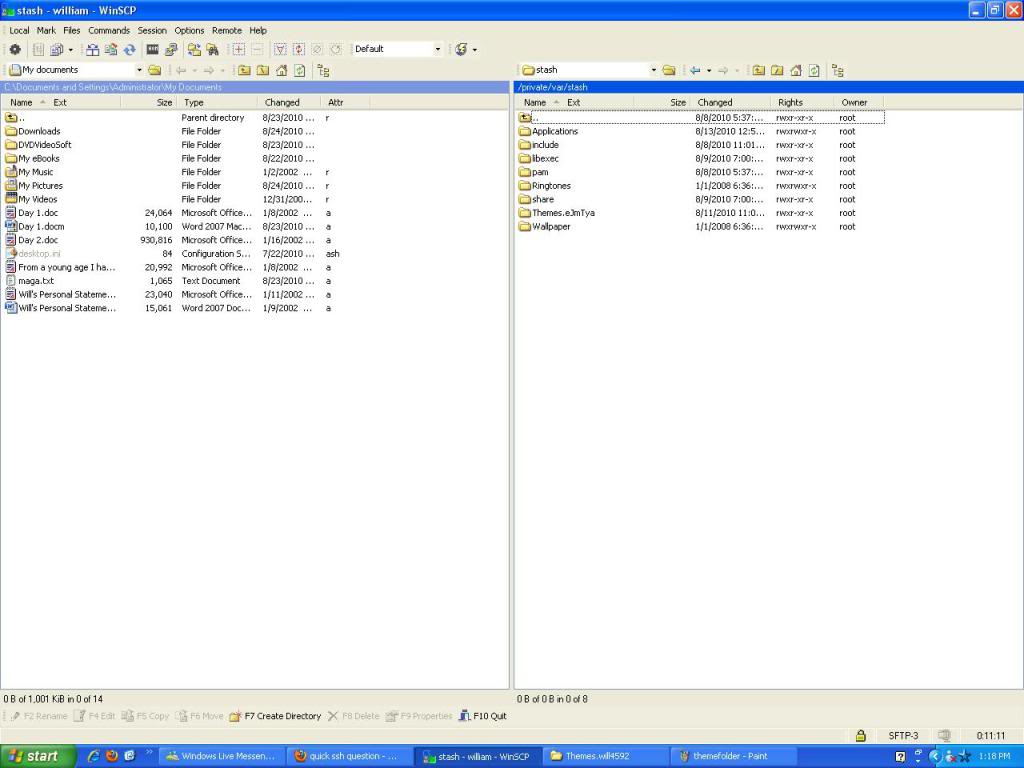The width and height of the screenshot is (1024, 768).
Task: Open the queue options drop-down arrow
Action: coord(71,49)
